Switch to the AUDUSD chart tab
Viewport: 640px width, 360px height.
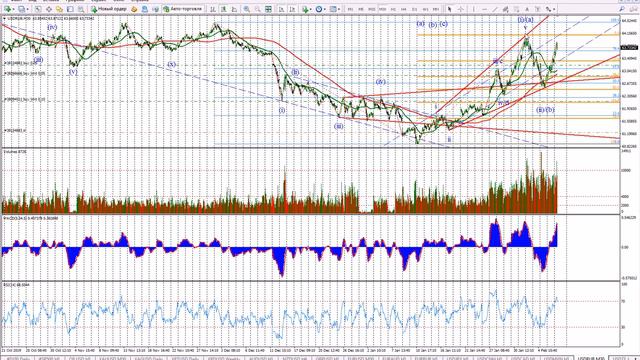coord(261,357)
